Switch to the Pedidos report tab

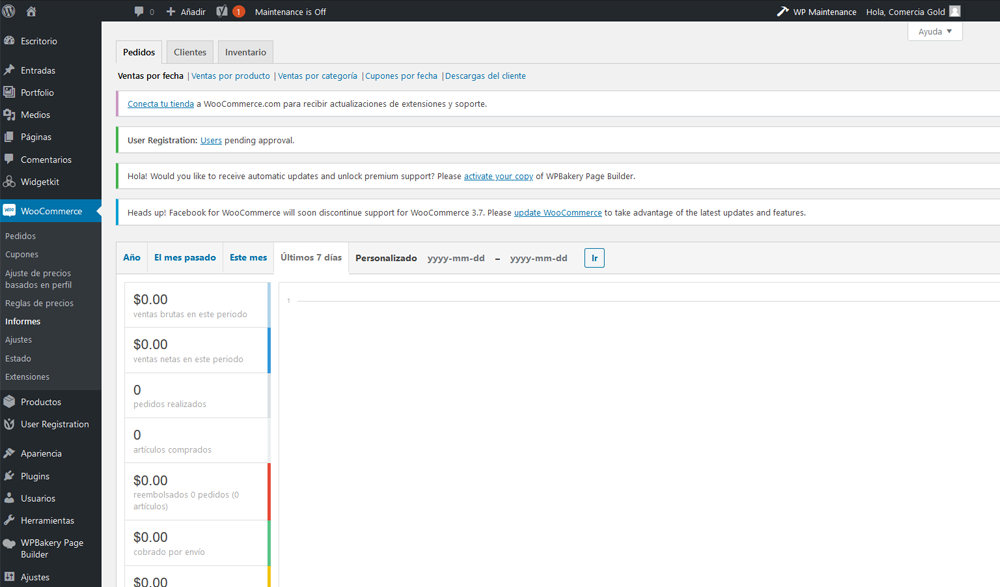tap(139, 52)
